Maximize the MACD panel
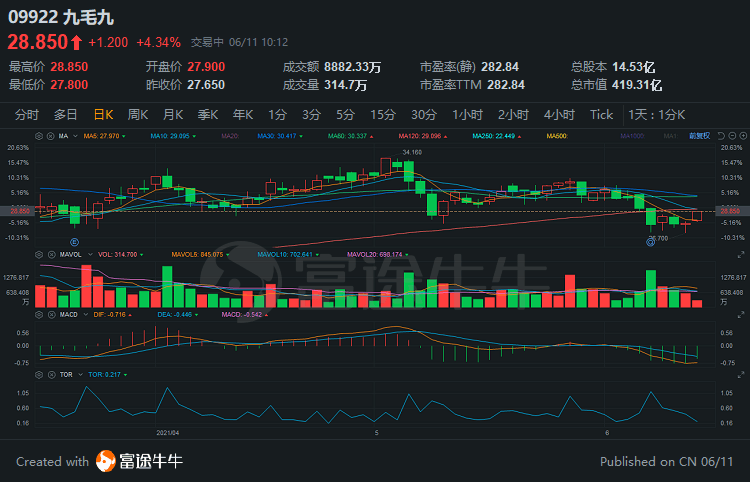This screenshot has width=750, height=482. [741, 315]
